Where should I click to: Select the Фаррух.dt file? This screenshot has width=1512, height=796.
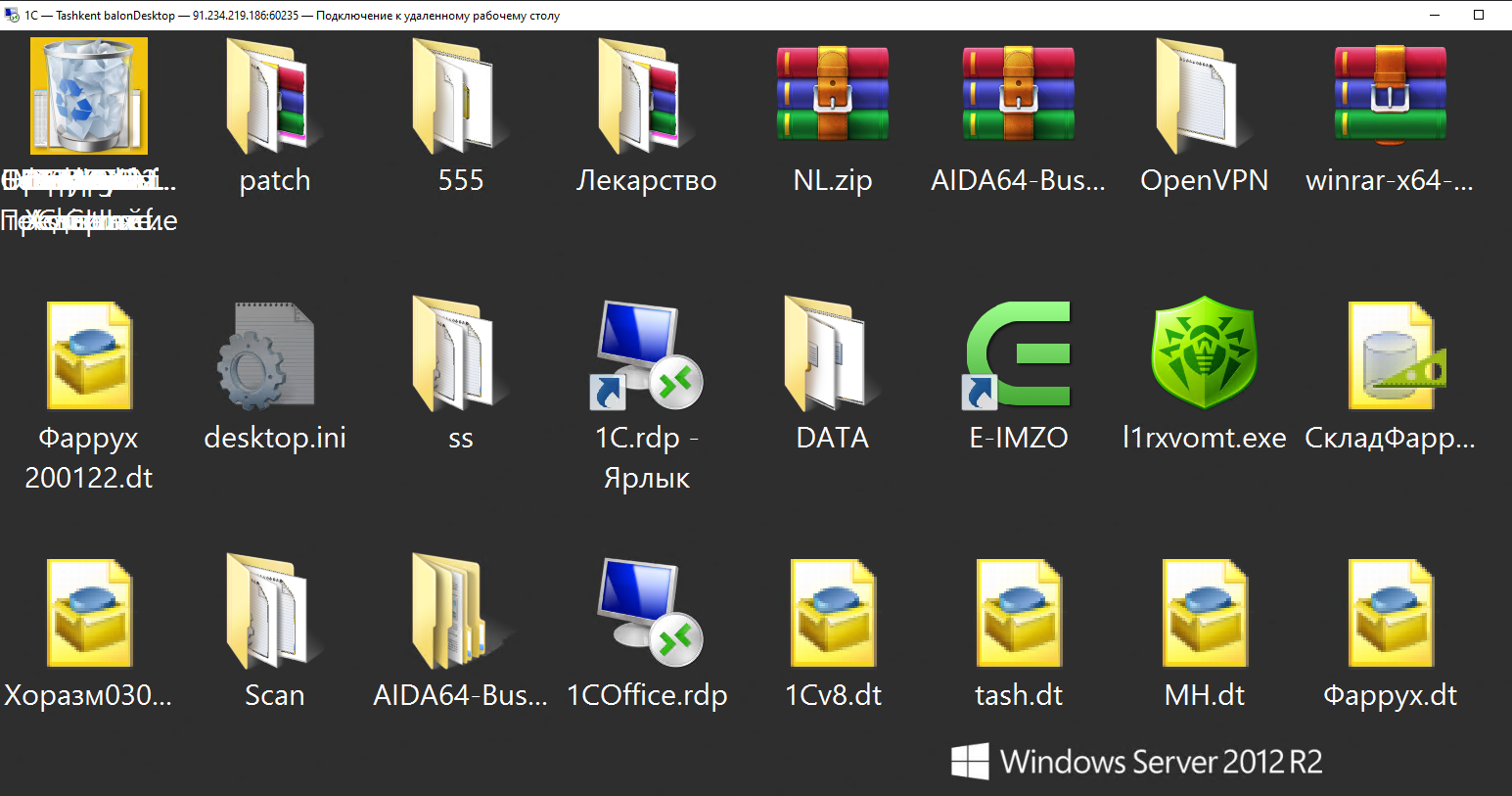pos(1391,613)
